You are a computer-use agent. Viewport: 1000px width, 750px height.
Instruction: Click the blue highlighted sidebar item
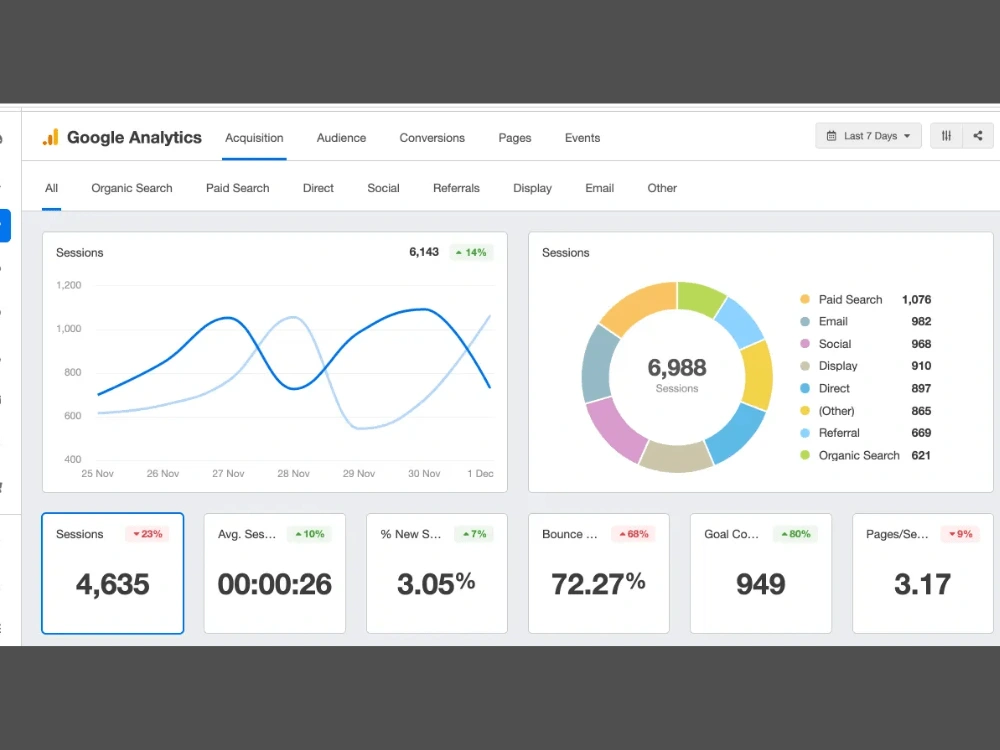click(5, 226)
